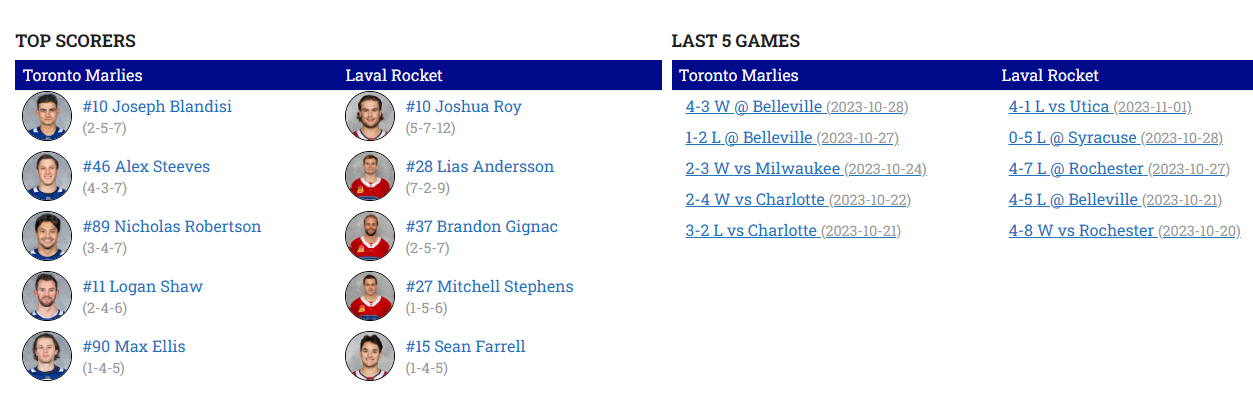This screenshot has height=393, width=1253.
Task: Open #28 Lias Andersson profile link
Action: (480, 167)
